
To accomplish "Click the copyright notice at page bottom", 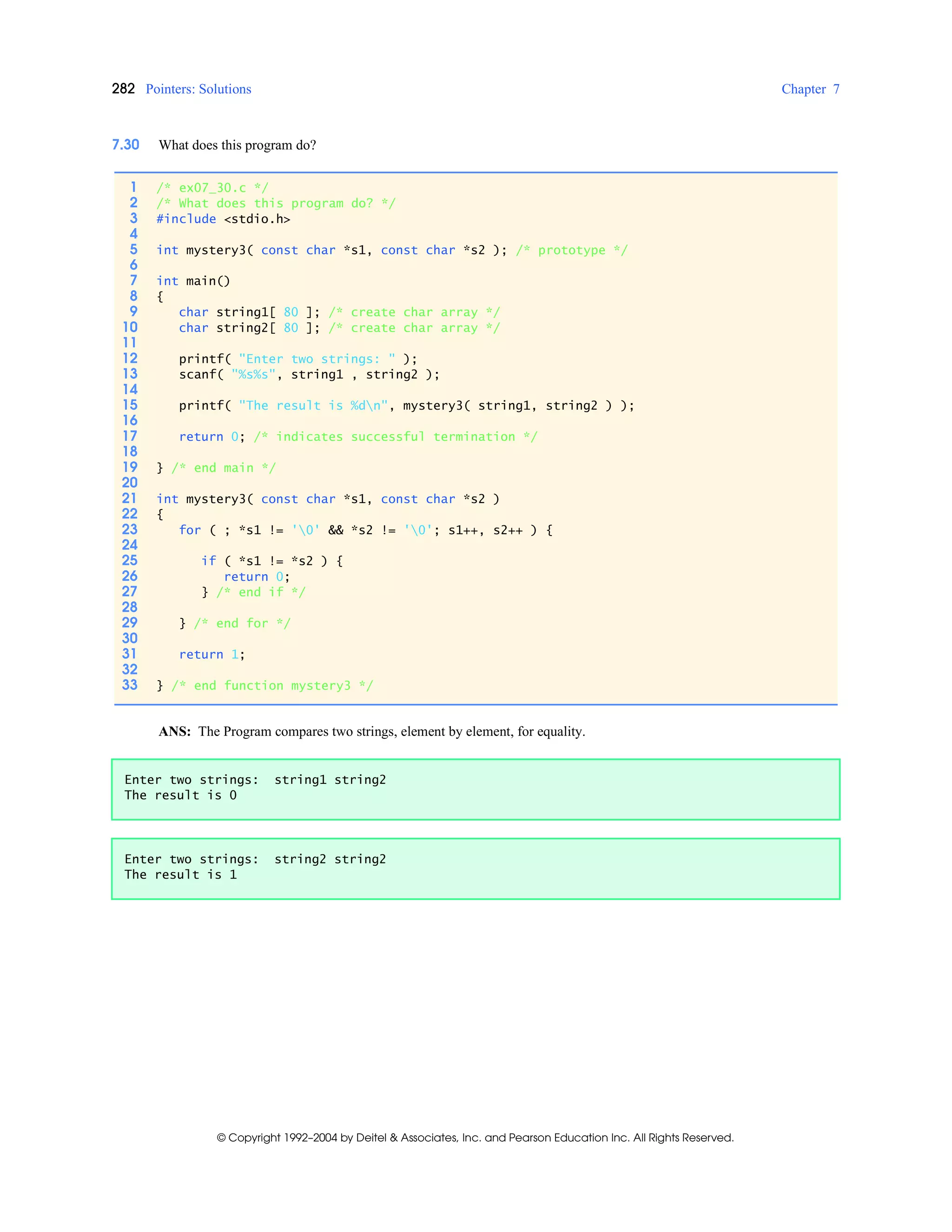I will 475,1138.
